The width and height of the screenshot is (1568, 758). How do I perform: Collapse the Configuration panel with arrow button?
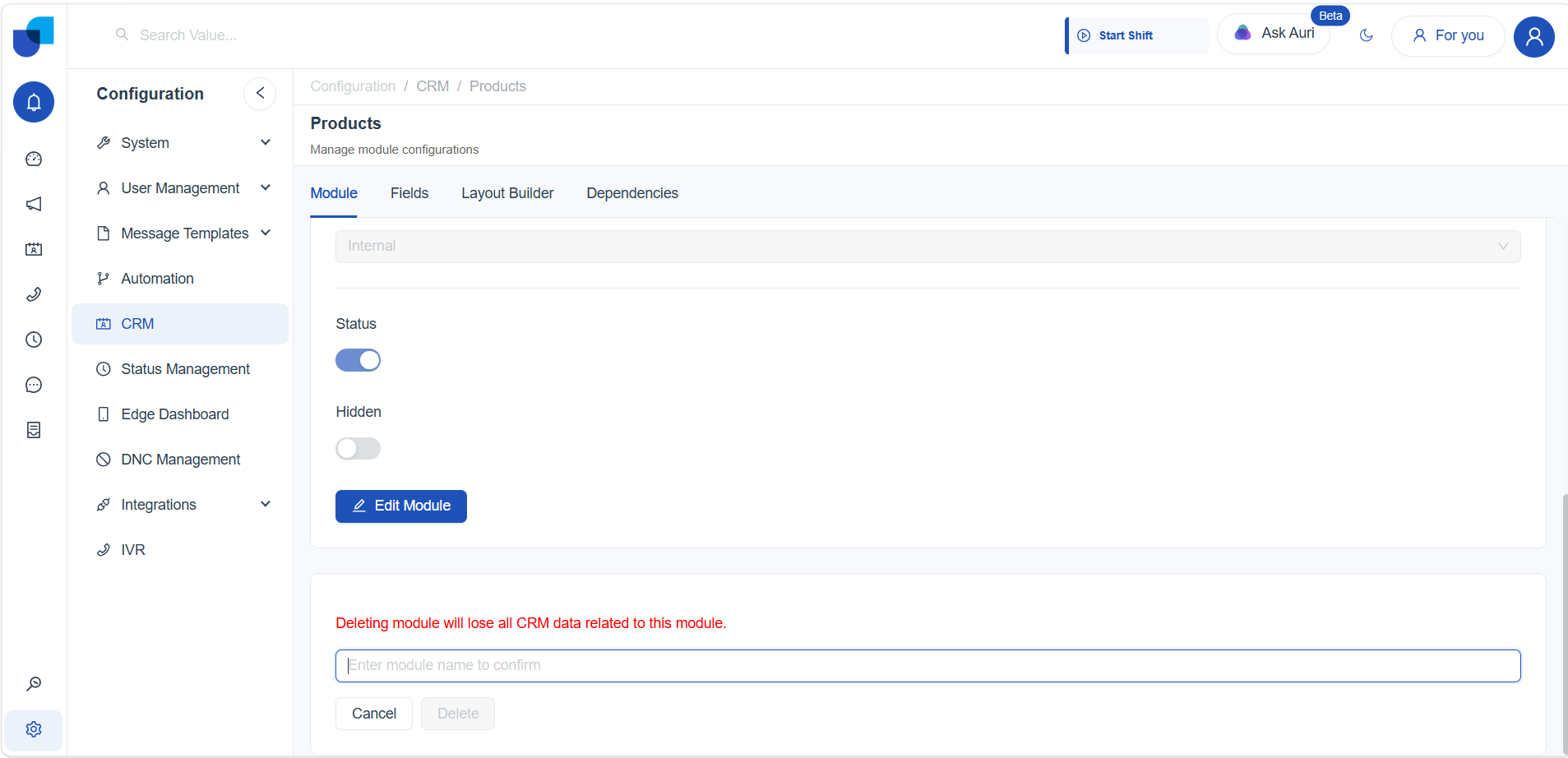point(260,93)
